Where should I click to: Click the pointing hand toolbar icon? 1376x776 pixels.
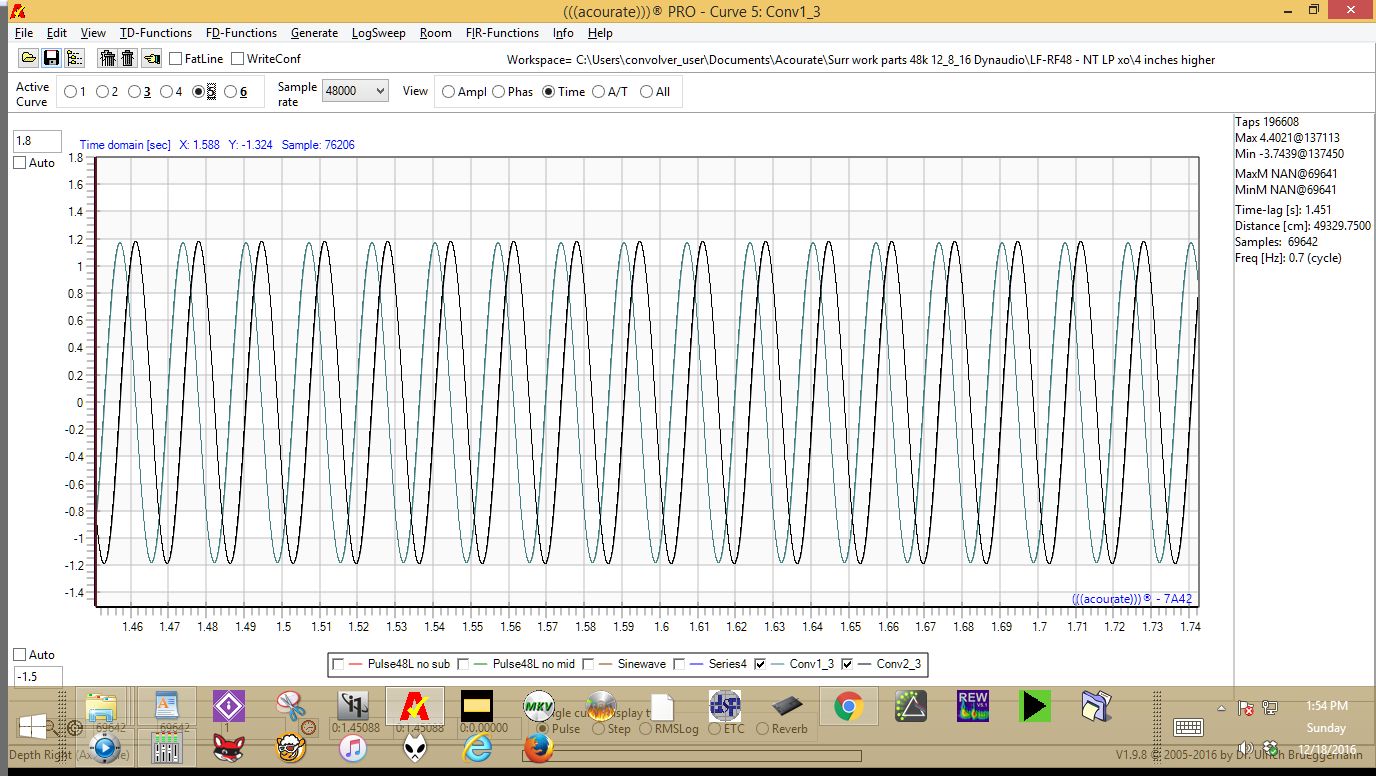click(151, 58)
